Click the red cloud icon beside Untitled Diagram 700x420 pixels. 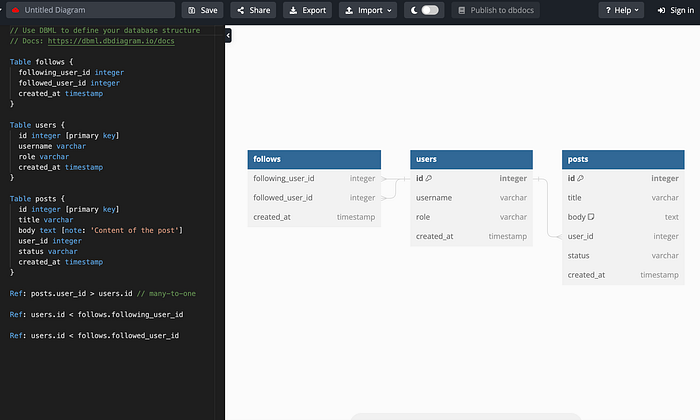pyautogui.click(x=15, y=10)
